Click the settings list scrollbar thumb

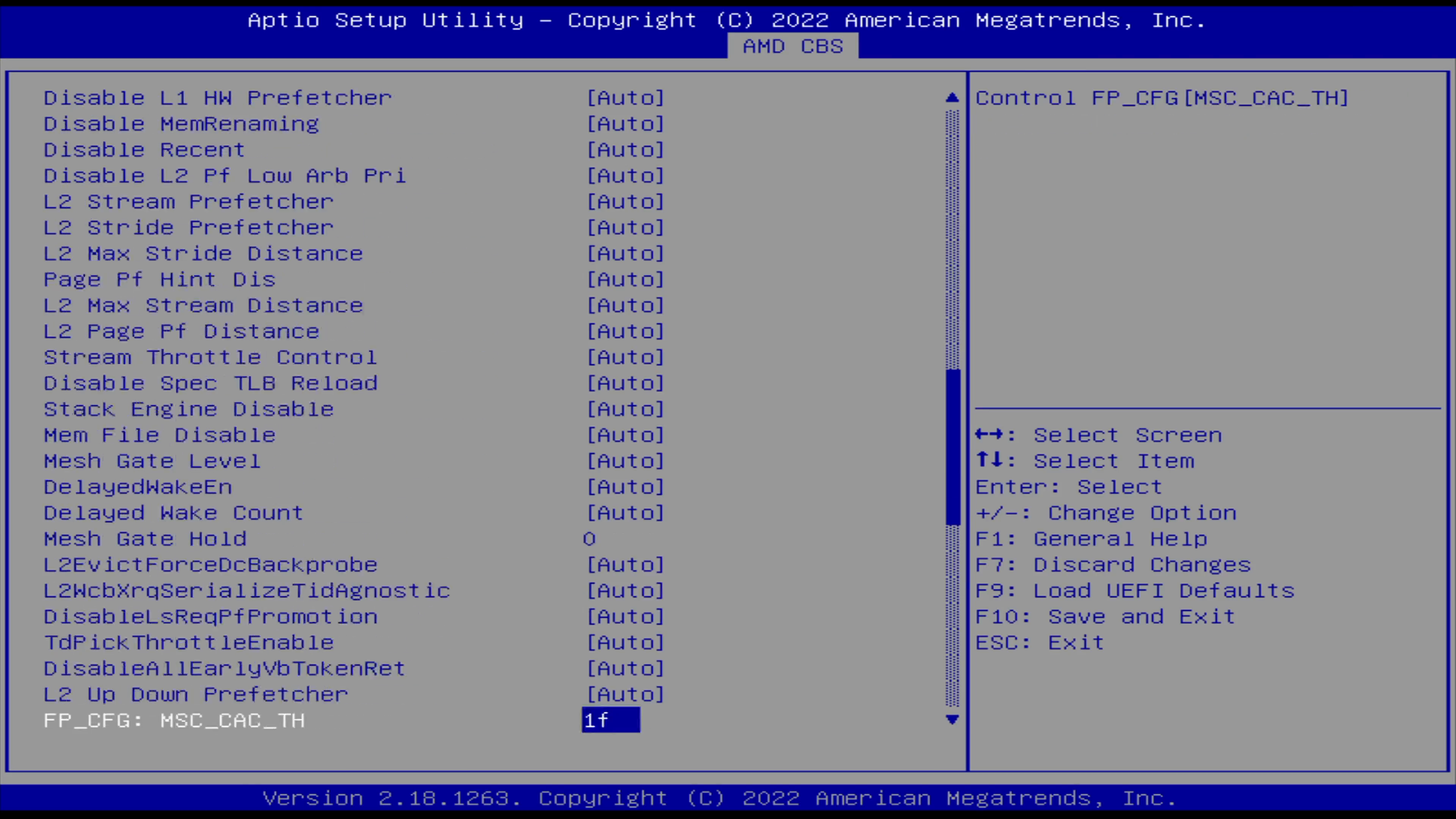[x=952, y=447]
